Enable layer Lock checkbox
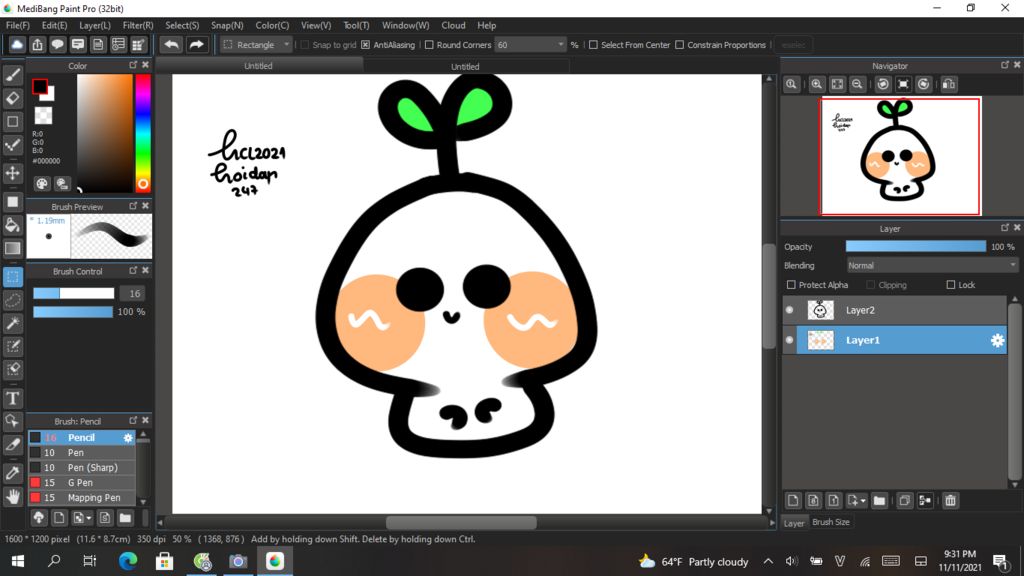 pyautogui.click(x=951, y=285)
